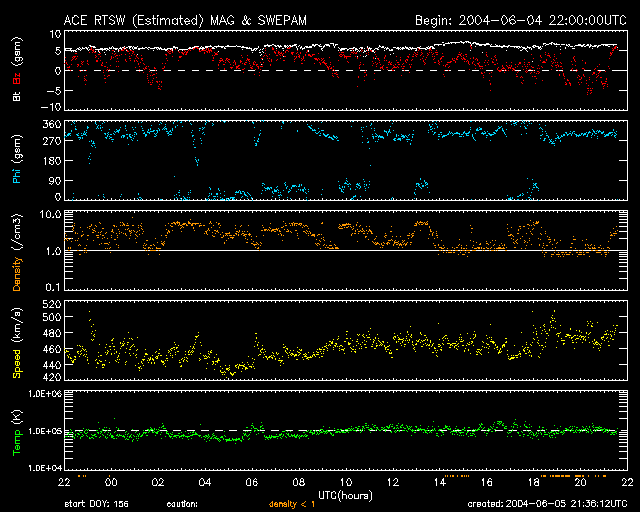
Task: Click the 360 tick on Phi axis
Action: pyautogui.click(x=52, y=125)
